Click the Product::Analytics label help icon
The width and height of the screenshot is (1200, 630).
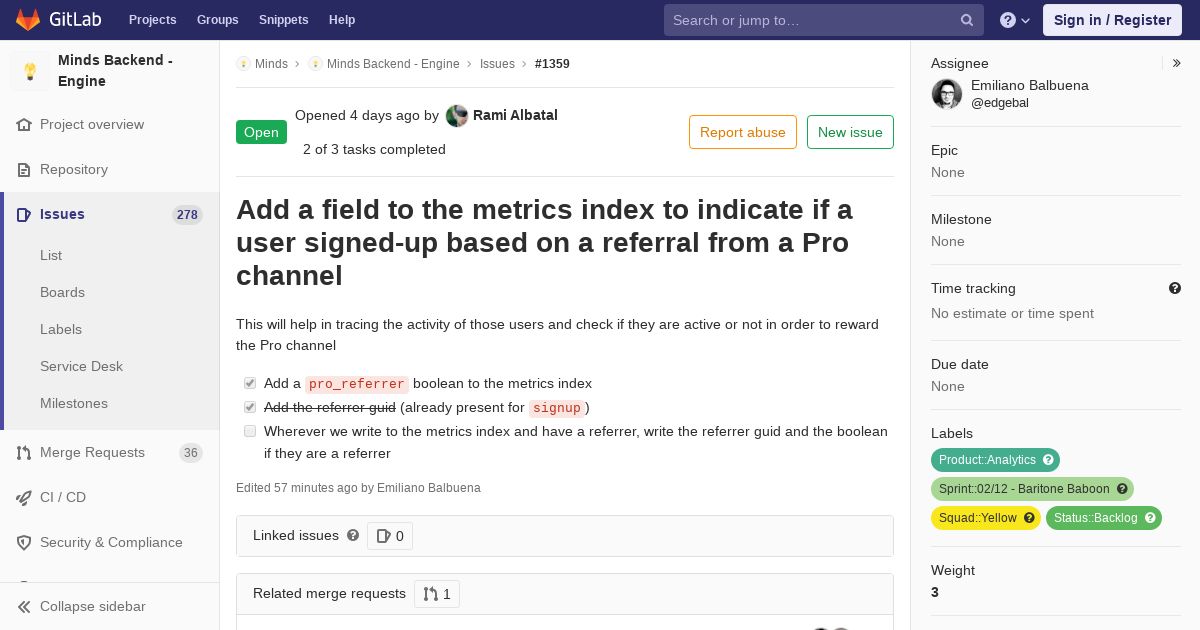click(1048, 460)
